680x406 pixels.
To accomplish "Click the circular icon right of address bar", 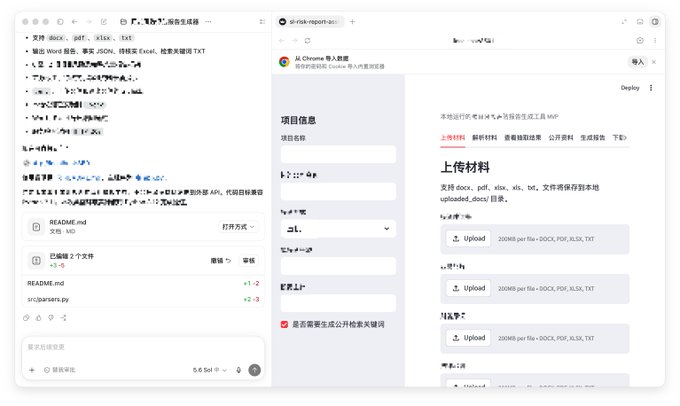I will point(640,40).
